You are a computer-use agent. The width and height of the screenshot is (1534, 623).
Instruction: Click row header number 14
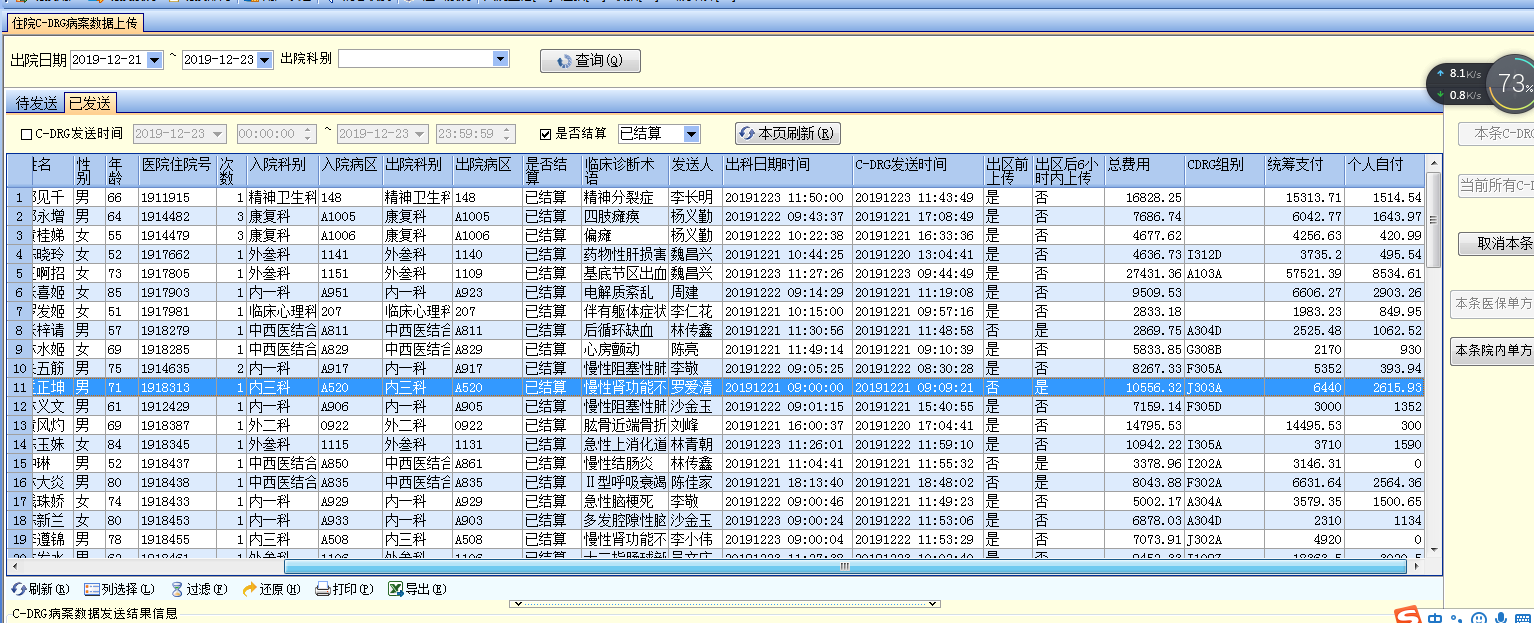coord(18,445)
